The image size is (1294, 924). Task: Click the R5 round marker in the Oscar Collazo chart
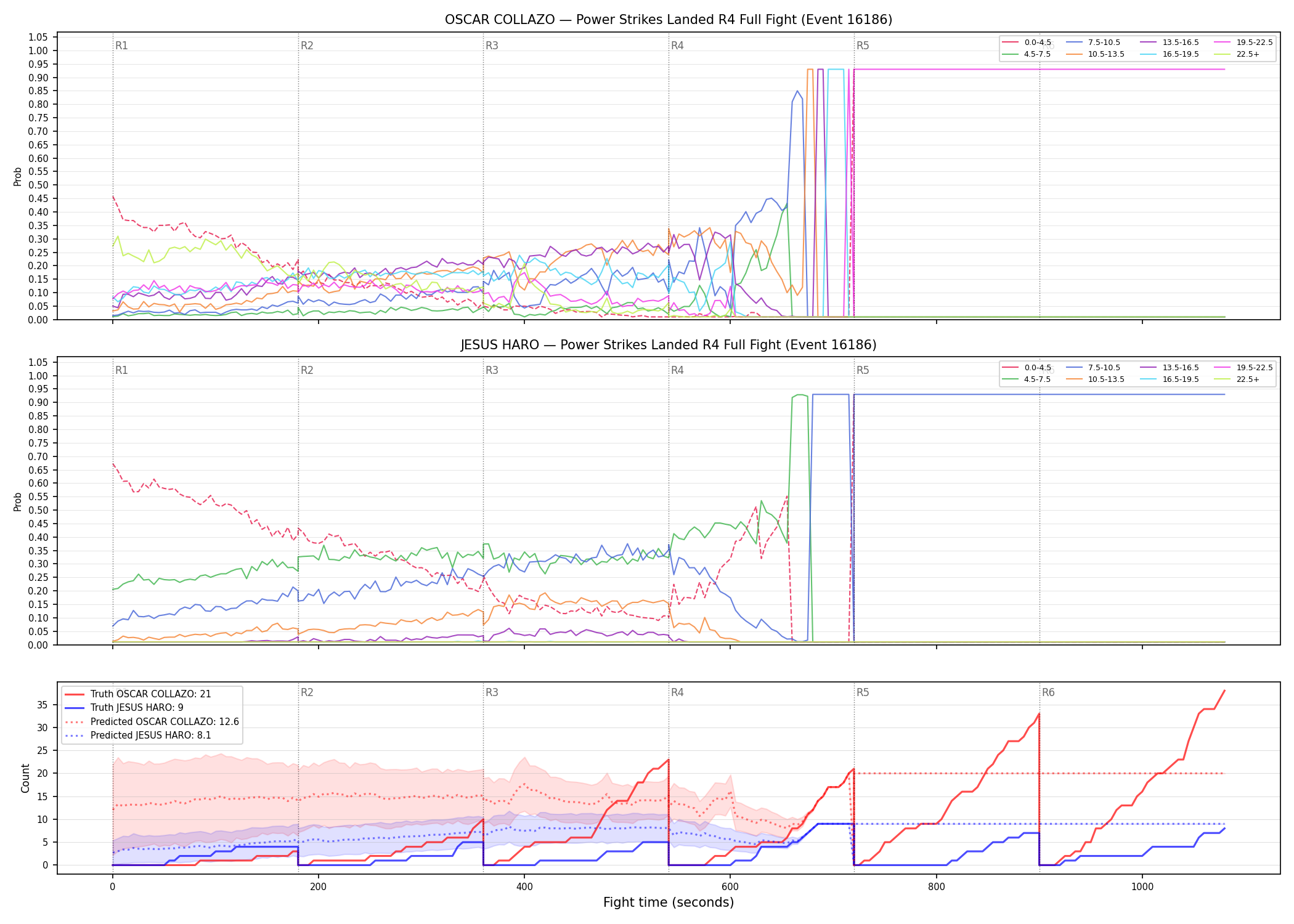[863, 46]
